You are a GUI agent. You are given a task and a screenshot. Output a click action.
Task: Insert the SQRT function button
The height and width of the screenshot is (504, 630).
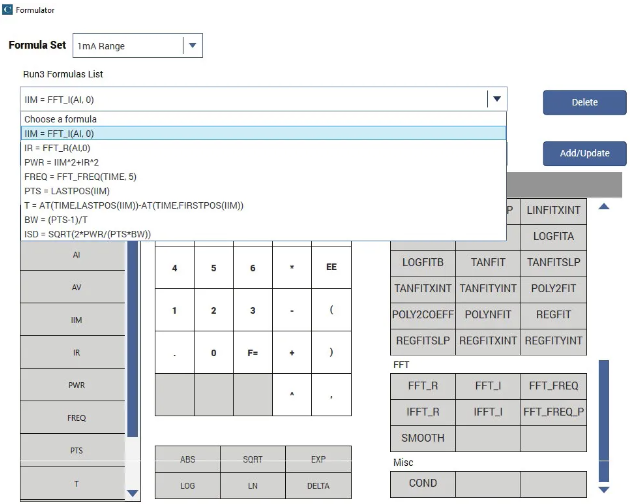[253, 459]
